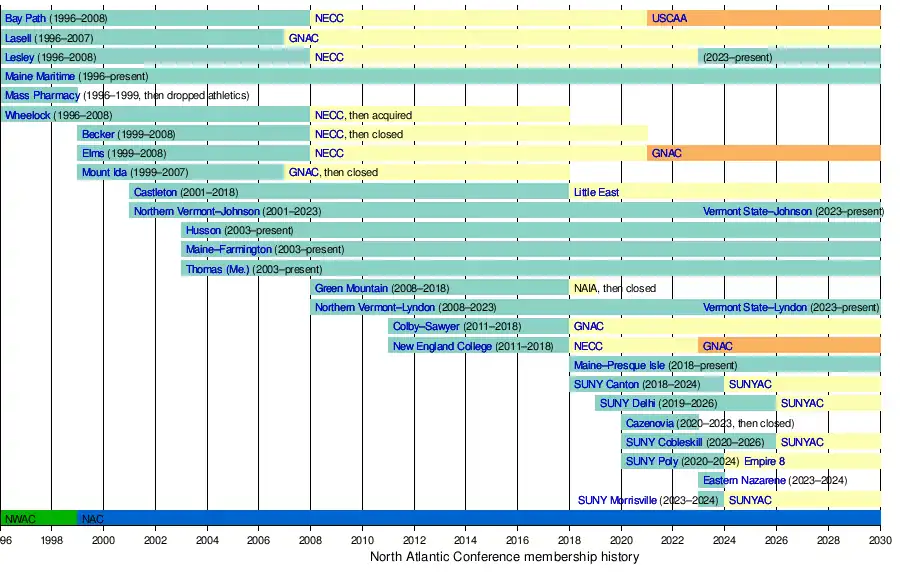Open the Maine Maritime link
Viewport: 900px width, 575px height.
tap(40, 76)
